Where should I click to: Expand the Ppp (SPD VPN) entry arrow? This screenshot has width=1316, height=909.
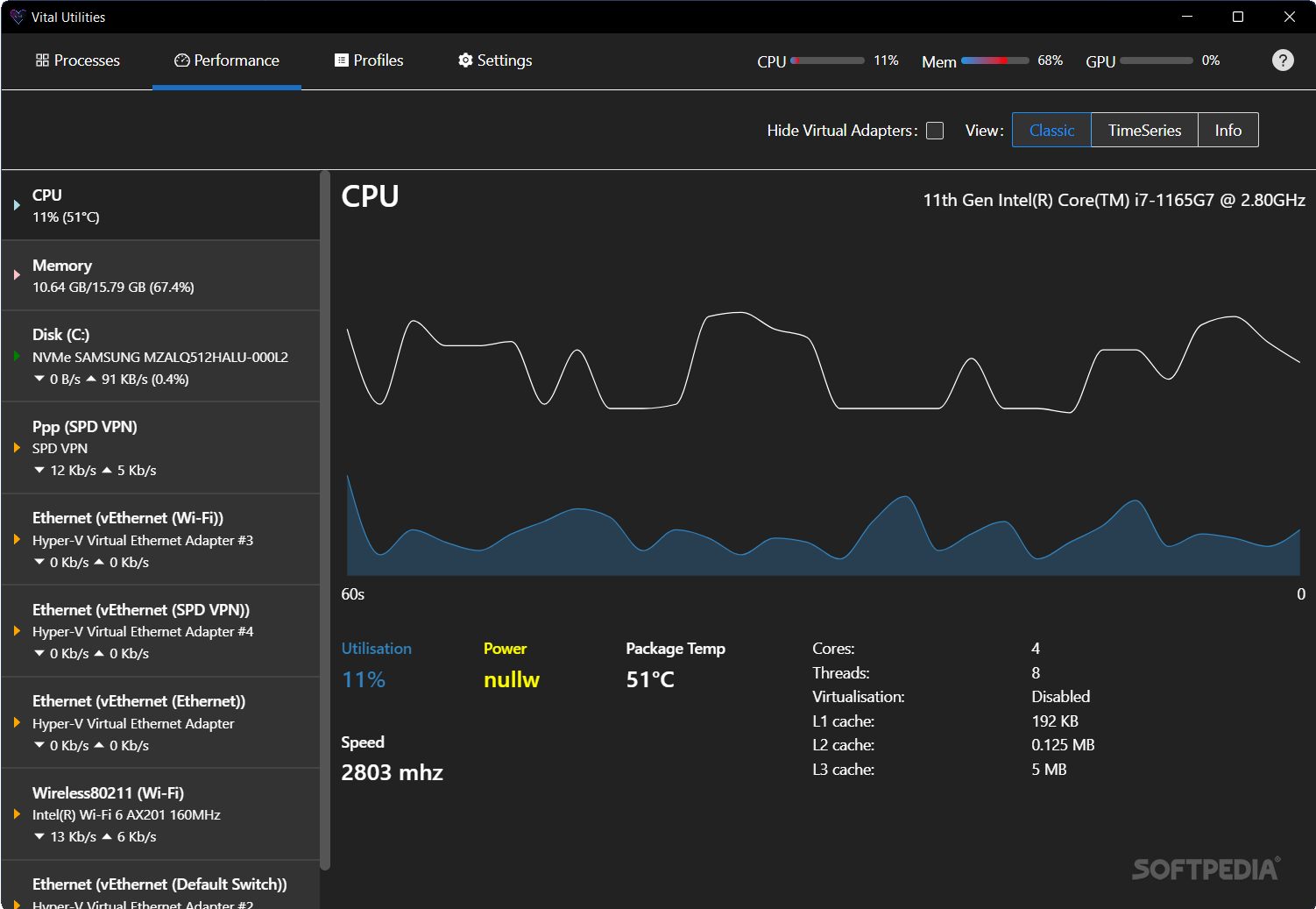(17, 448)
